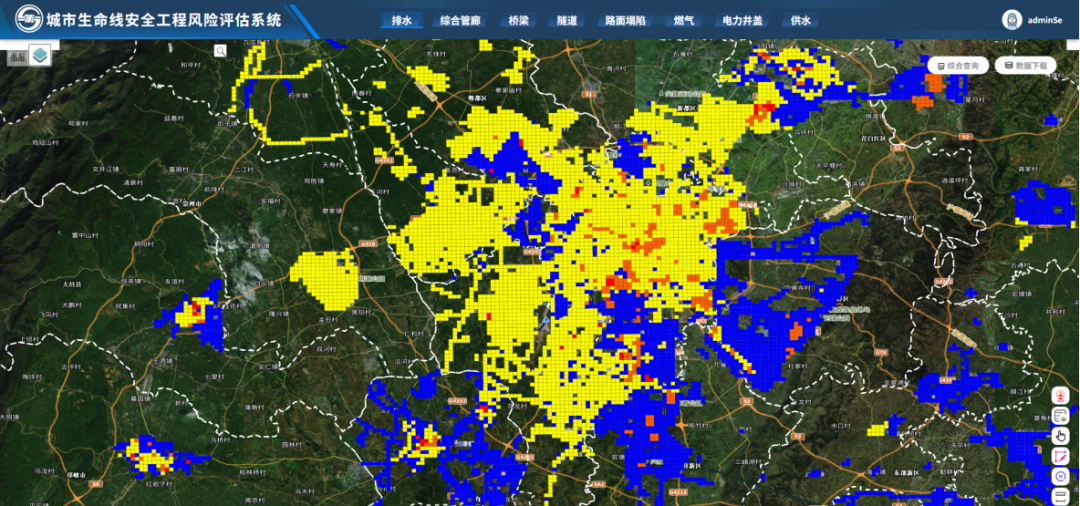Open the 综合管廊 tab

point(460,20)
